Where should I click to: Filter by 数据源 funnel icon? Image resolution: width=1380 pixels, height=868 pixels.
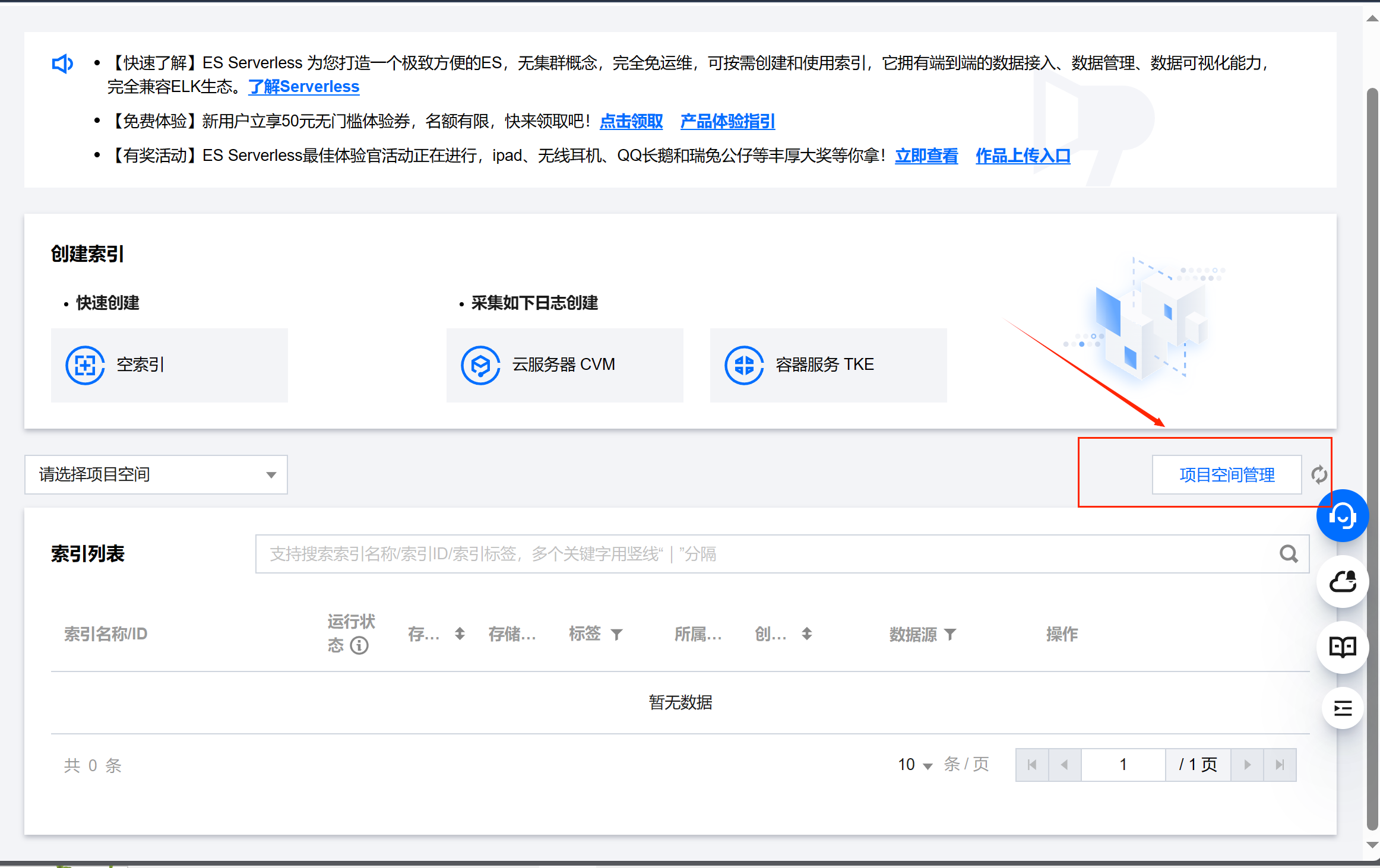coord(950,635)
